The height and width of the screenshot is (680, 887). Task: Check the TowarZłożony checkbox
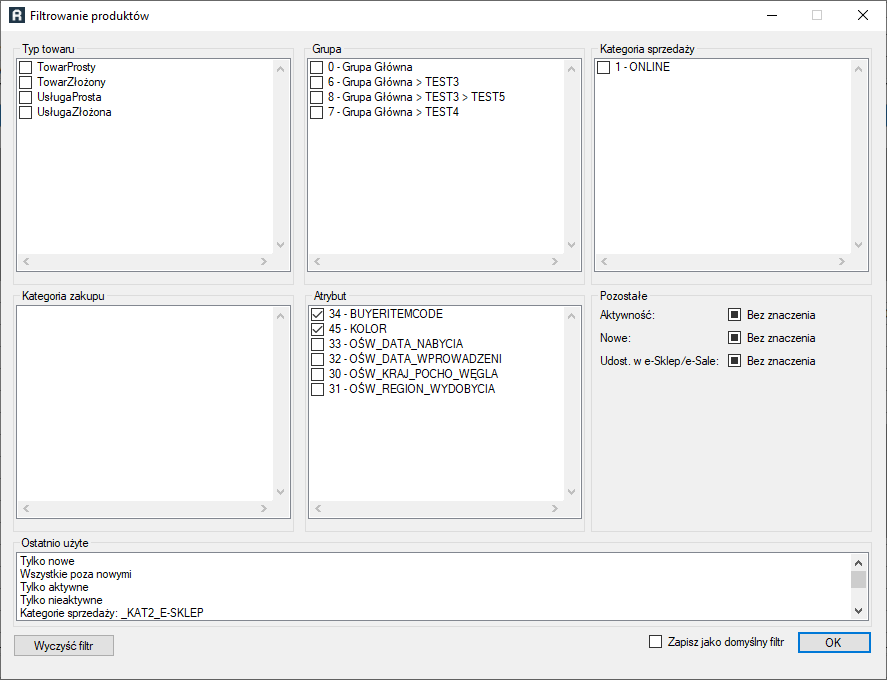coord(25,83)
